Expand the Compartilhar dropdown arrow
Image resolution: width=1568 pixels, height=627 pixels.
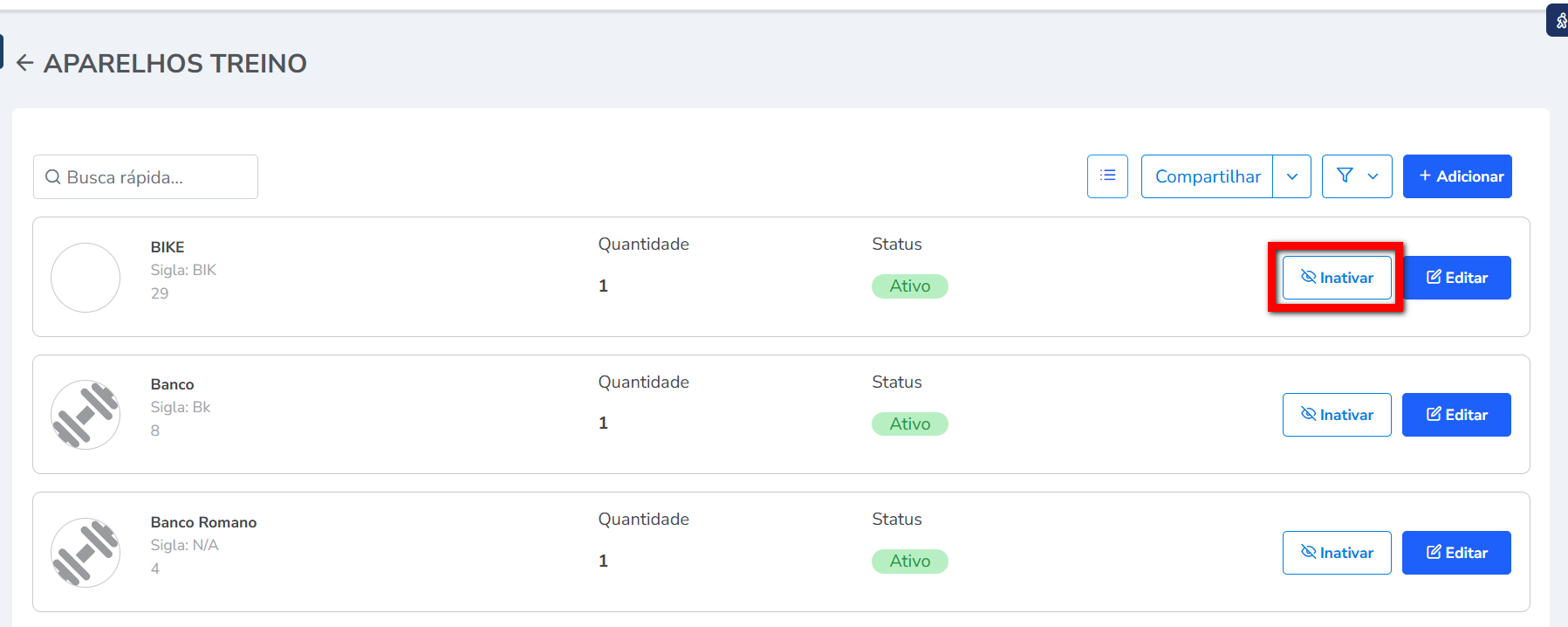1292,176
